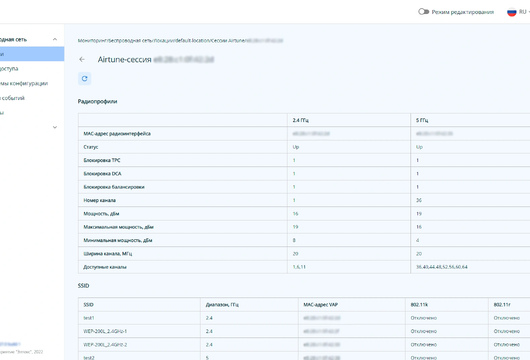Click the Номер канала row label
This screenshot has height=360, width=530.
coord(99,200)
